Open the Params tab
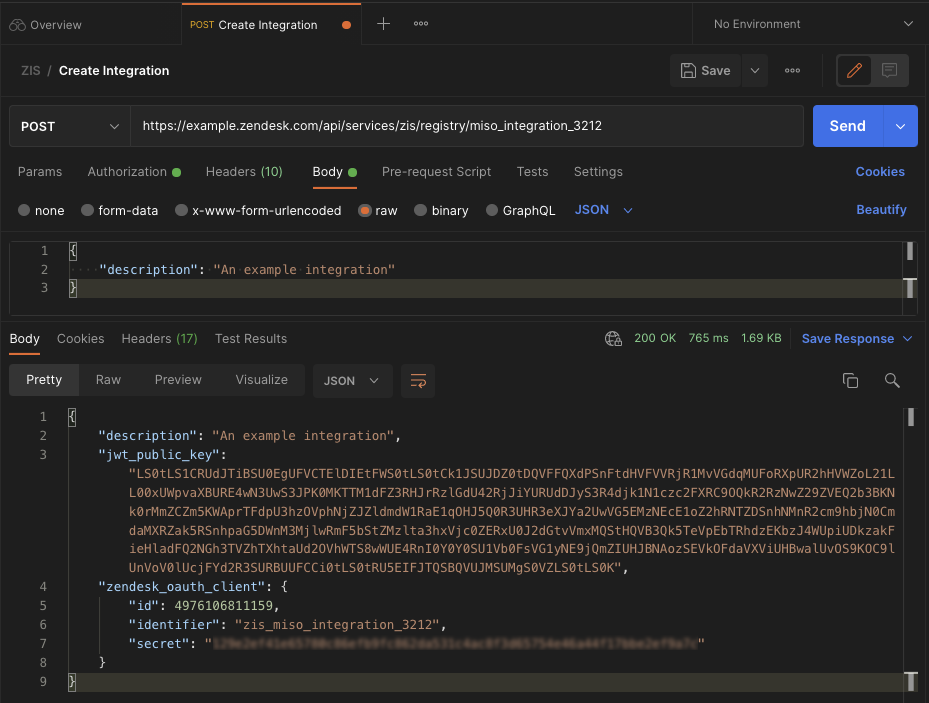Screen dimensions: 929x703 (x=40, y=172)
